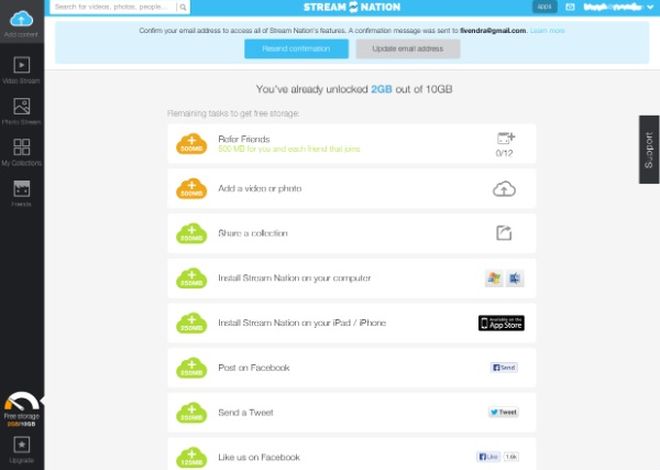Click the Facebook like count 1.6k
The height and width of the screenshot is (470, 660).
(511, 457)
